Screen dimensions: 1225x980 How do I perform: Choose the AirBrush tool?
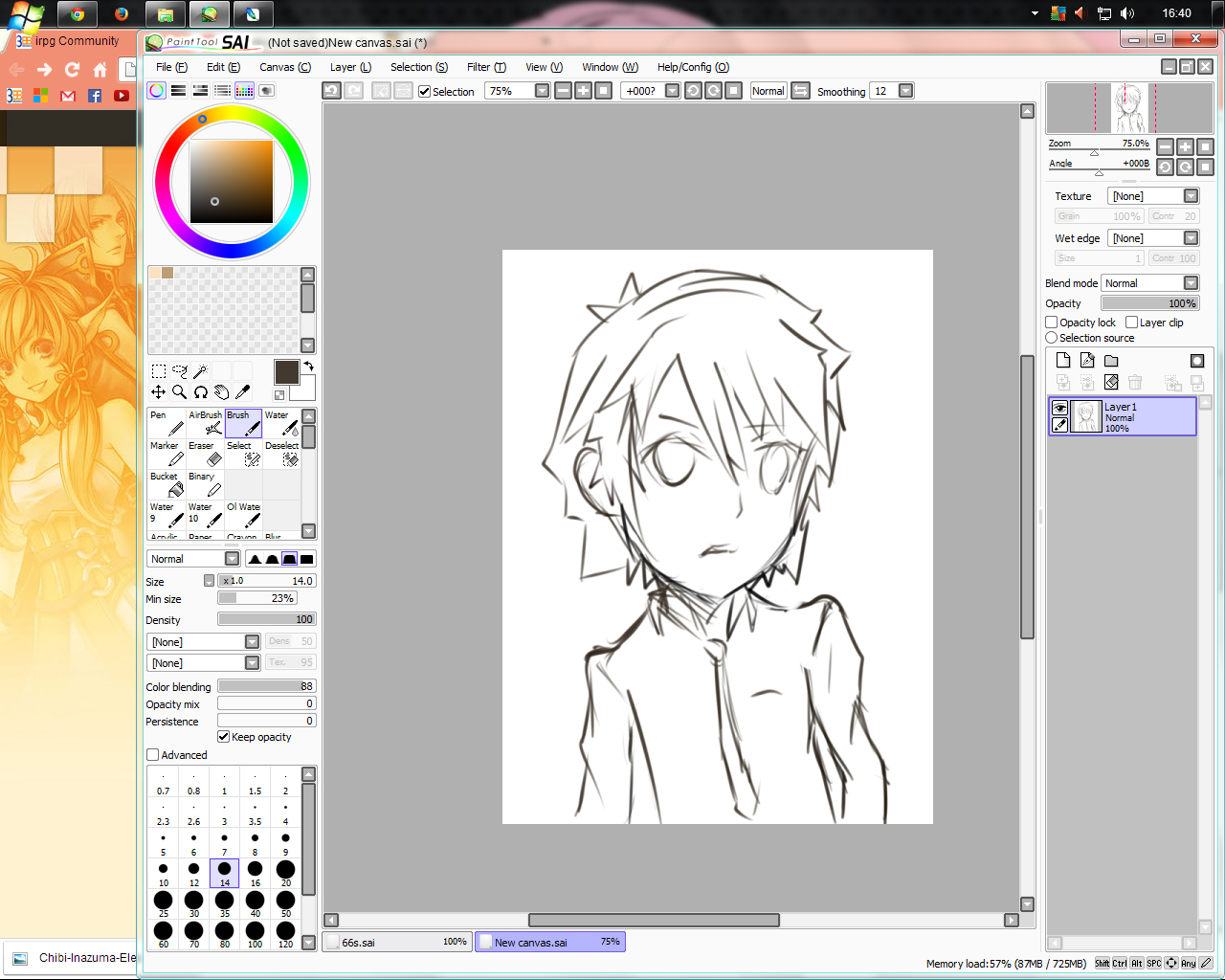click(x=205, y=423)
